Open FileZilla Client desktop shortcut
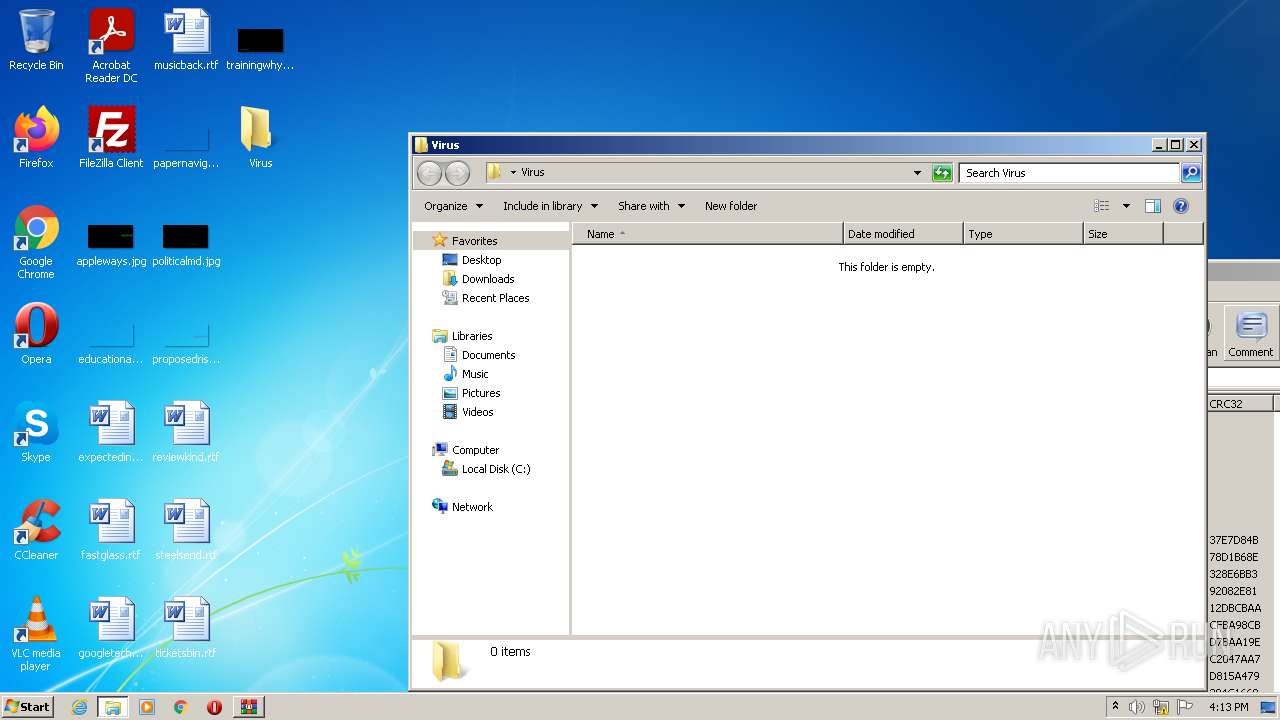Screen dimensions: 1280x720 coord(111,138)
